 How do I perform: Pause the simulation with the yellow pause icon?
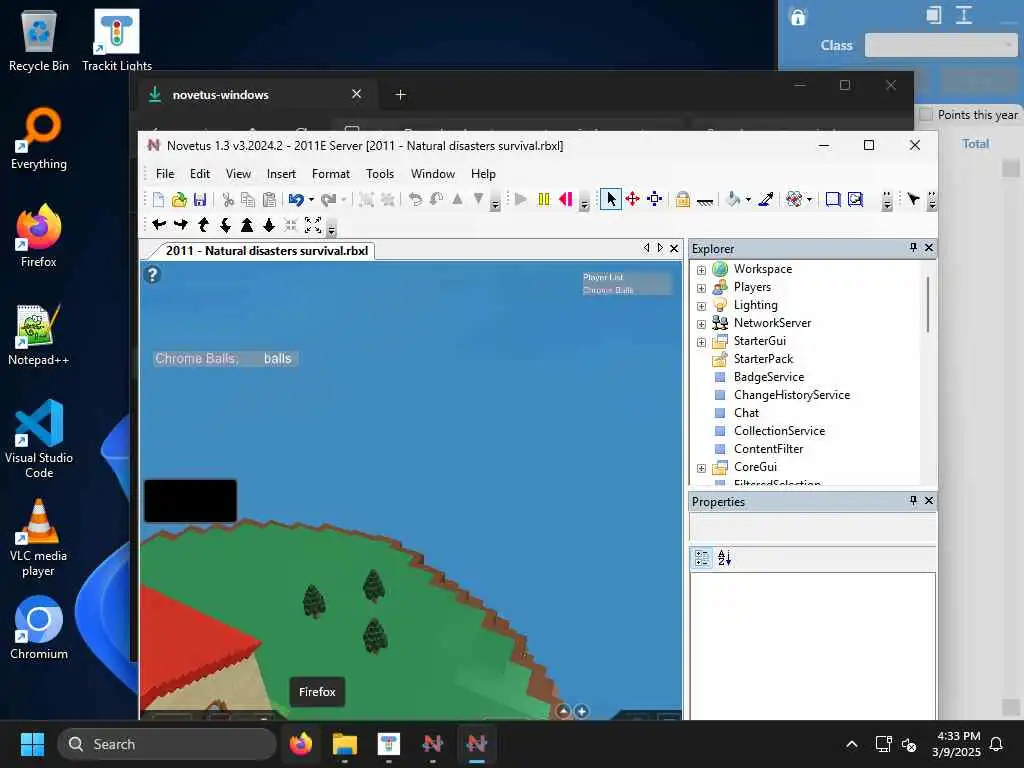(543, 199)
